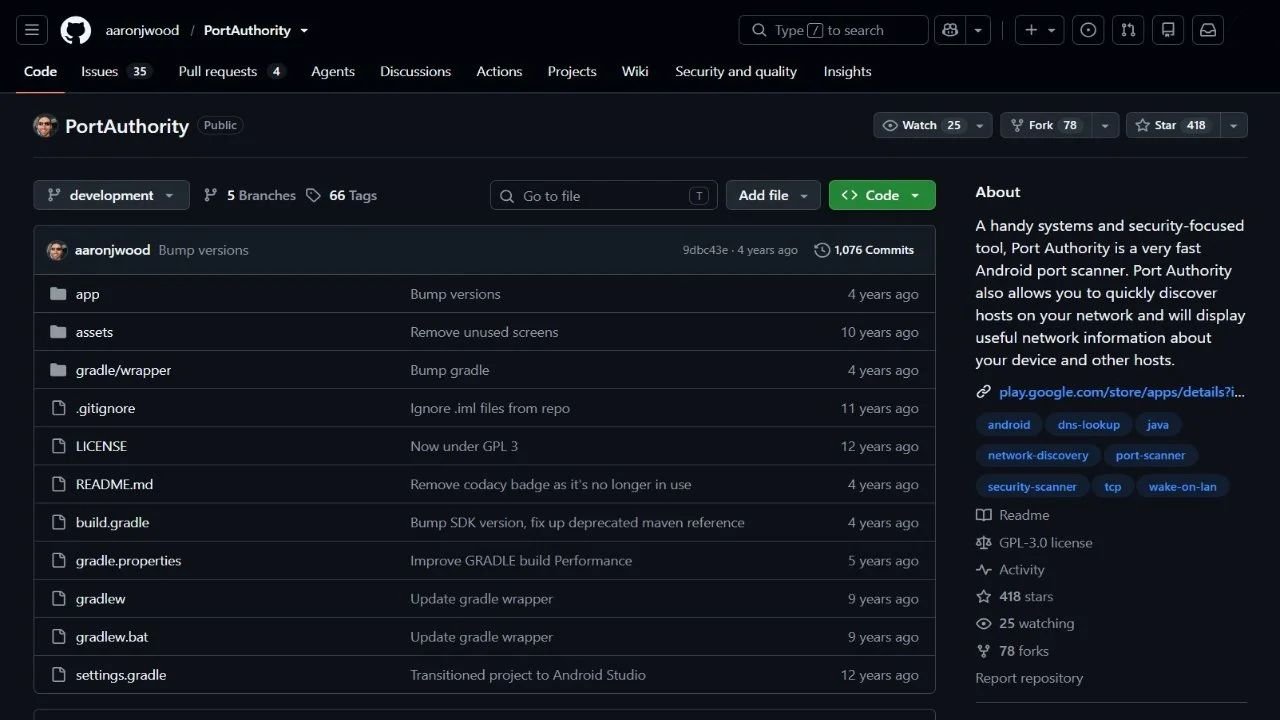
Task: Open the Agents tab
Action: click(x=333, y=71)
